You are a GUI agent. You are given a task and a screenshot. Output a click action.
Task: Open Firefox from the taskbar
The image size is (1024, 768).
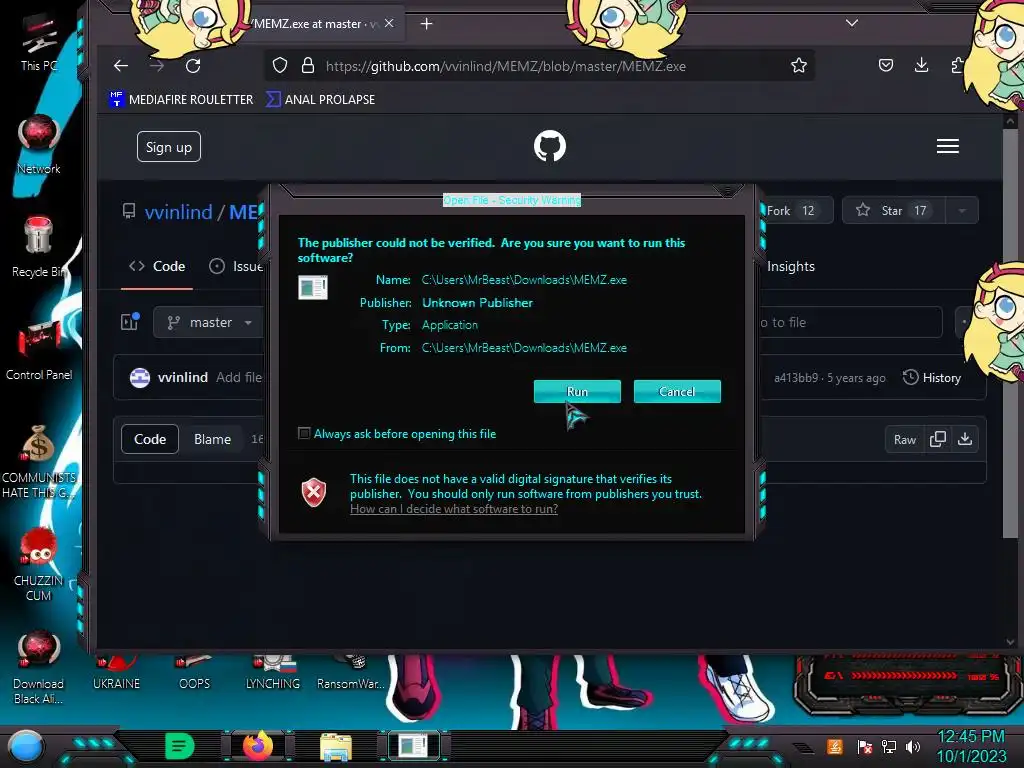tap(258, 746)
